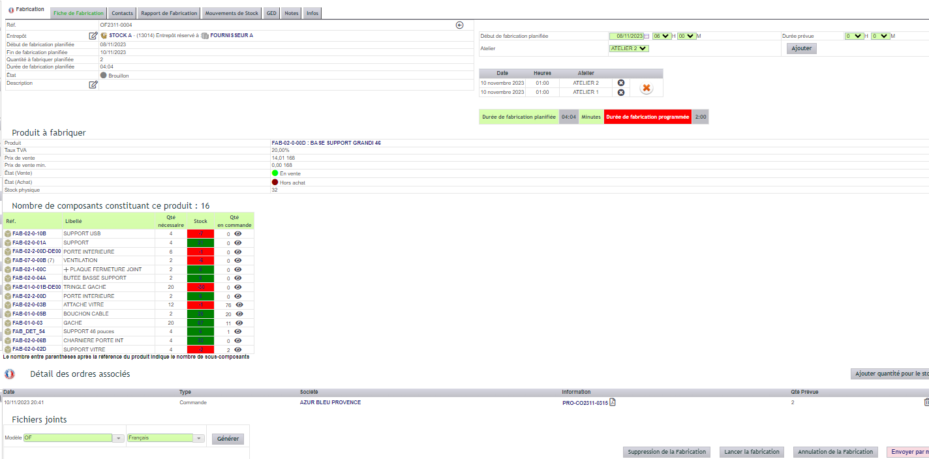Click the FOURNISSEUR A company icon
This screenshot has width=929, height=459.
tap(205, 36)
